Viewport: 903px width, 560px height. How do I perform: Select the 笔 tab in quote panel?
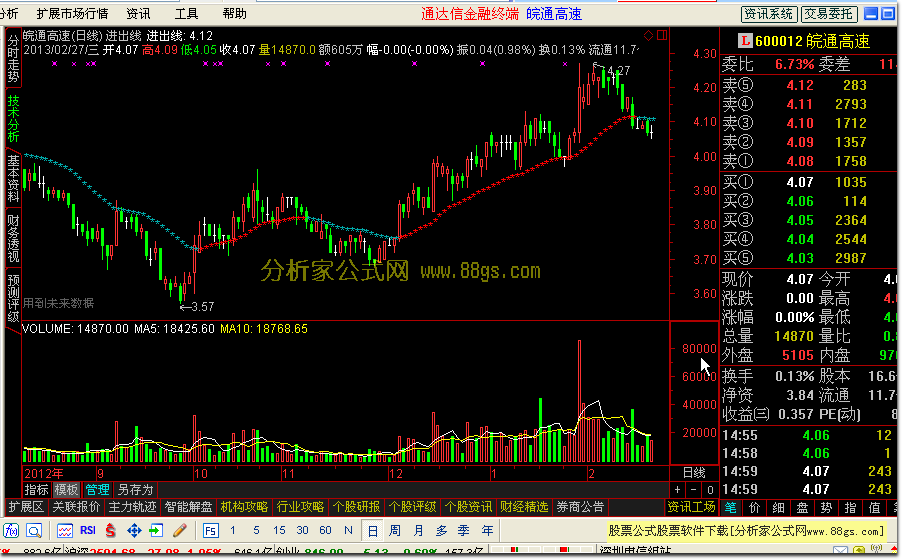click(x=731, y=508)
